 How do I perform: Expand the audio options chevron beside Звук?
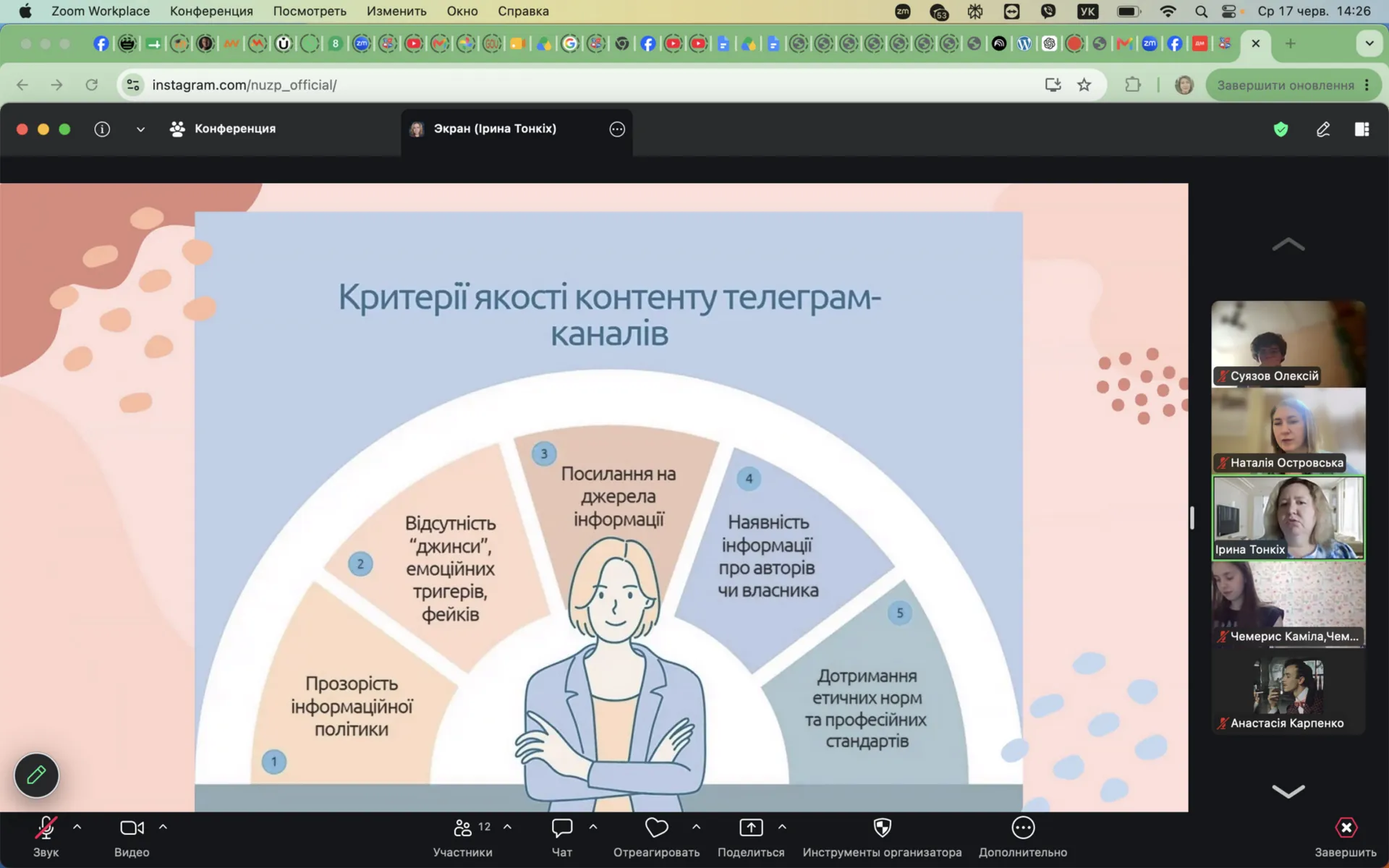click(x=77, y=827)
